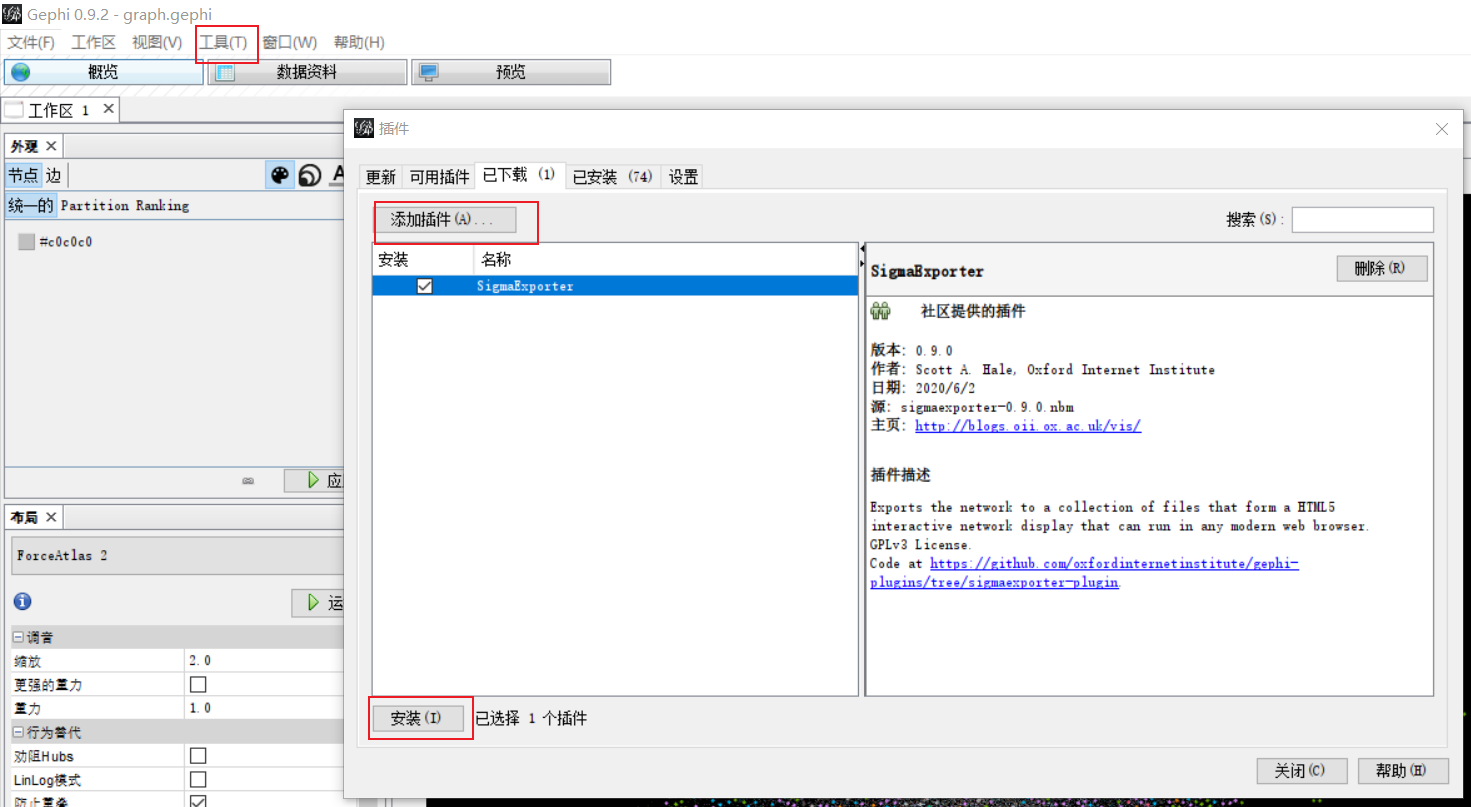The height and width of the screenshot is (807, 1471).
Task: Close the 布局 panel tab
Action: coord(51,517)
